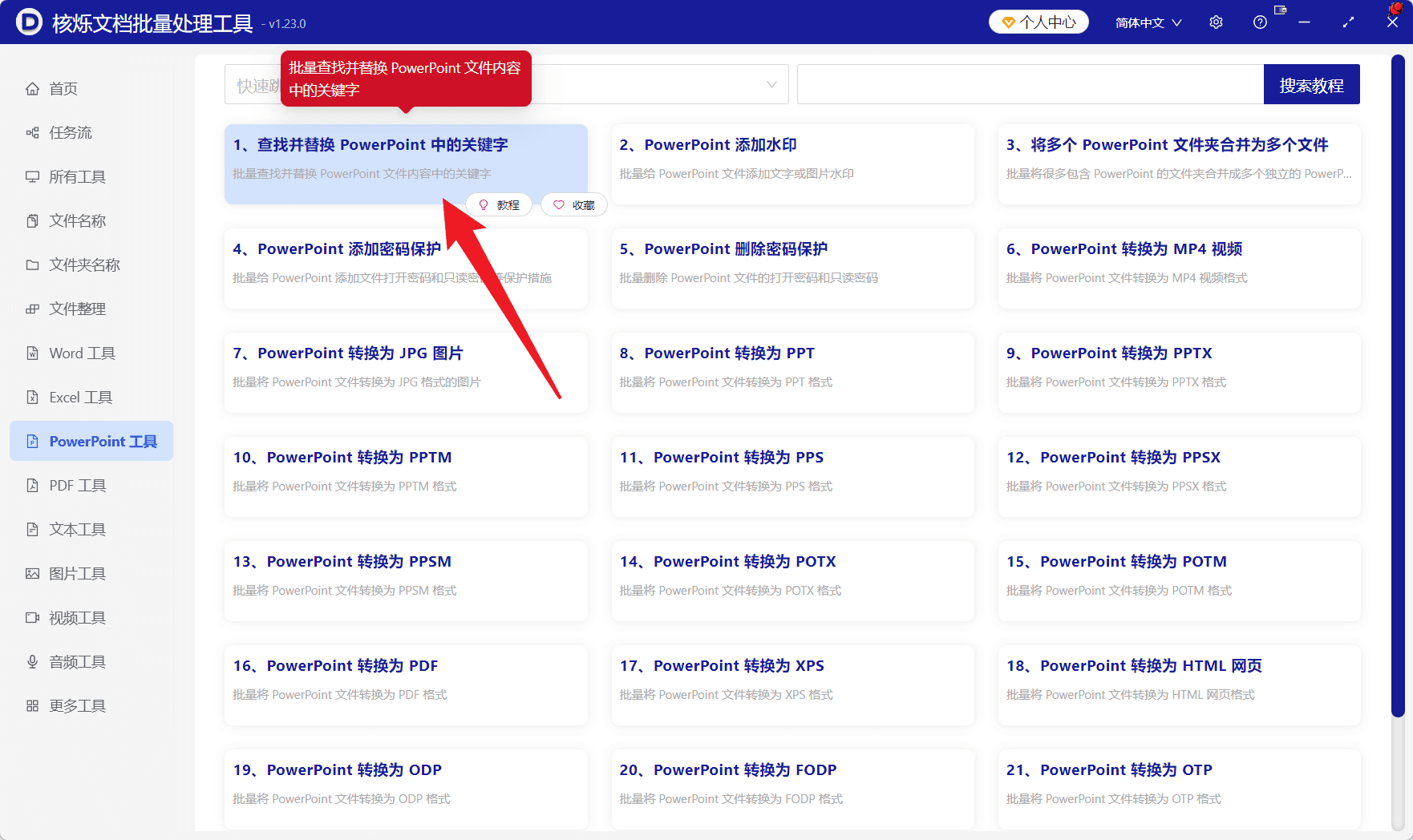The image size is (1413, 840).
Task: Click the PDF document icon in sidebar
Action: (x=32, y=486)
